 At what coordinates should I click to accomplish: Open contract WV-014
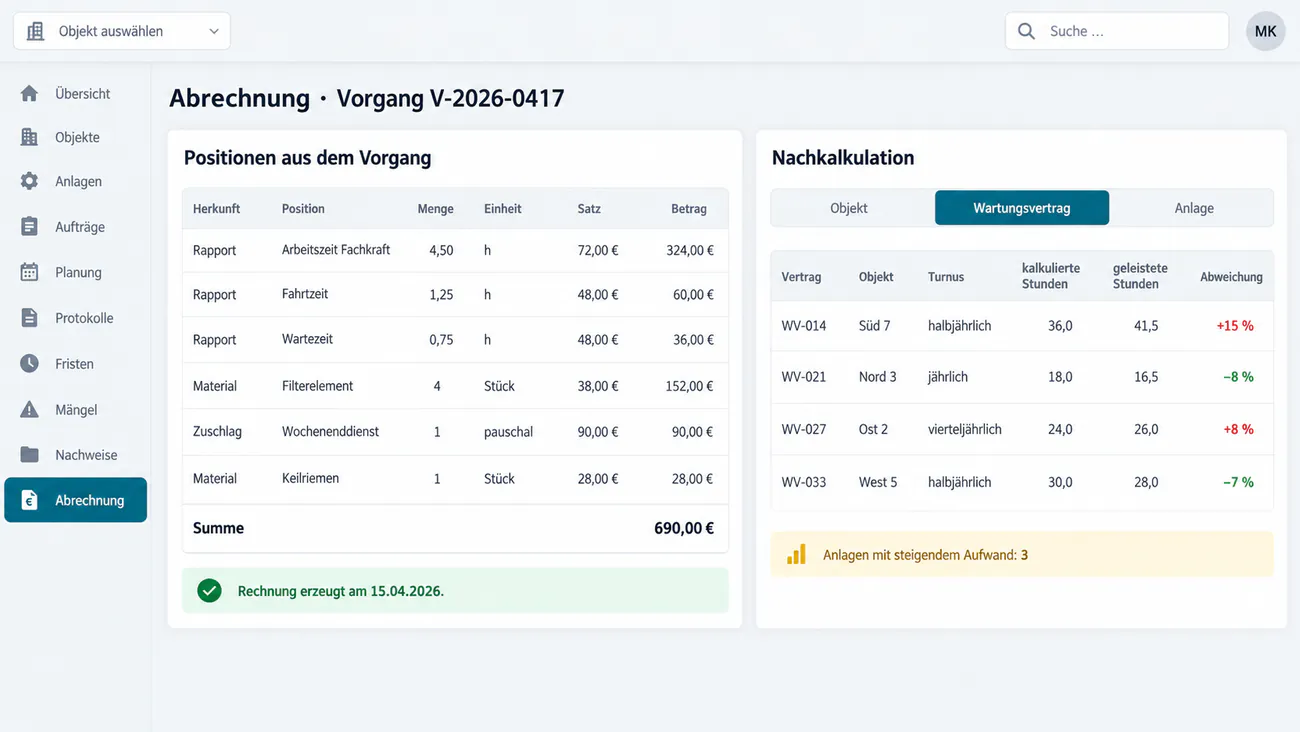[804, 326]
